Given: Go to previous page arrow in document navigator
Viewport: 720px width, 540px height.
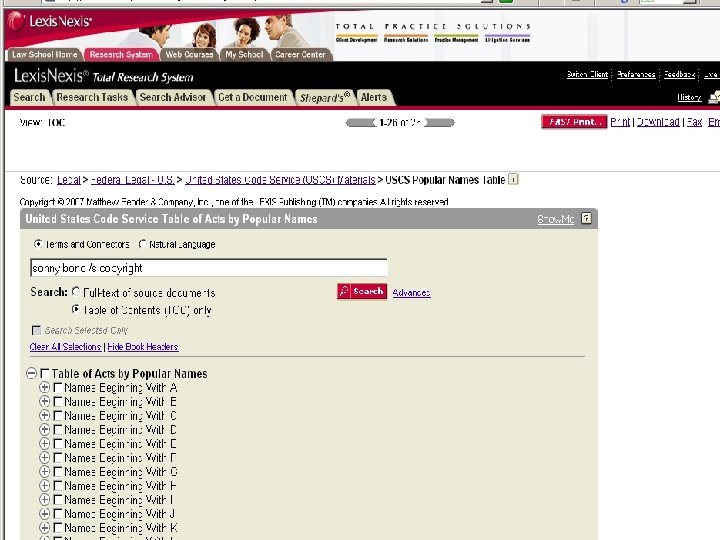Looking at the screenshot, I should tap(361, 123).
